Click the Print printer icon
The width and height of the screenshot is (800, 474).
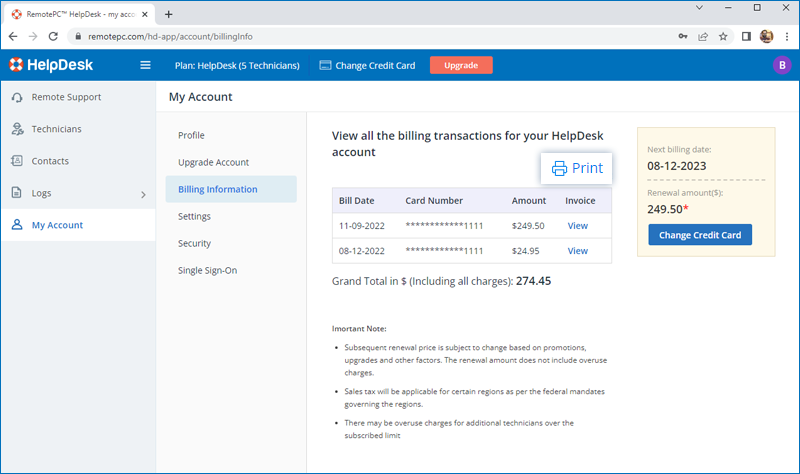559,168
